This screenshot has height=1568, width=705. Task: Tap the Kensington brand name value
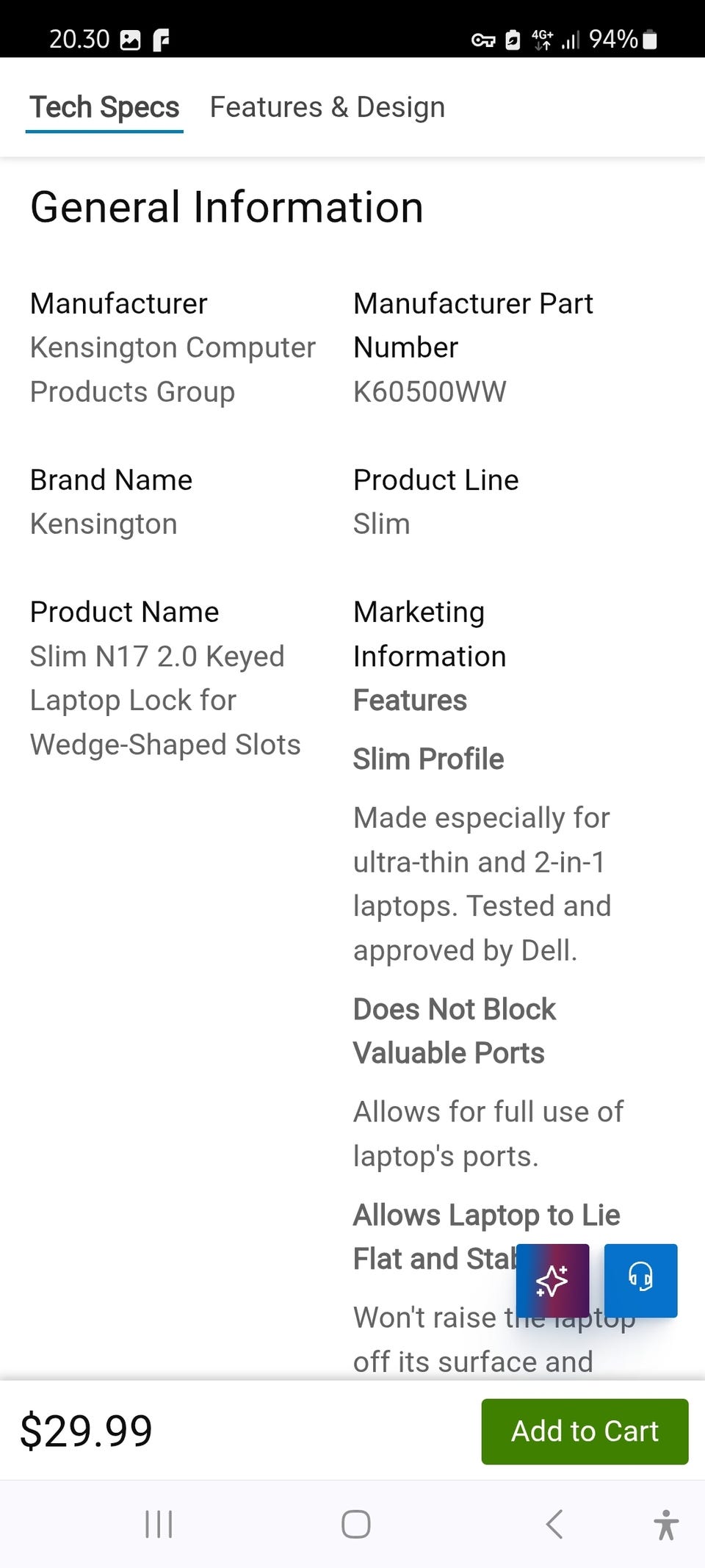click(x=104, y=524)
